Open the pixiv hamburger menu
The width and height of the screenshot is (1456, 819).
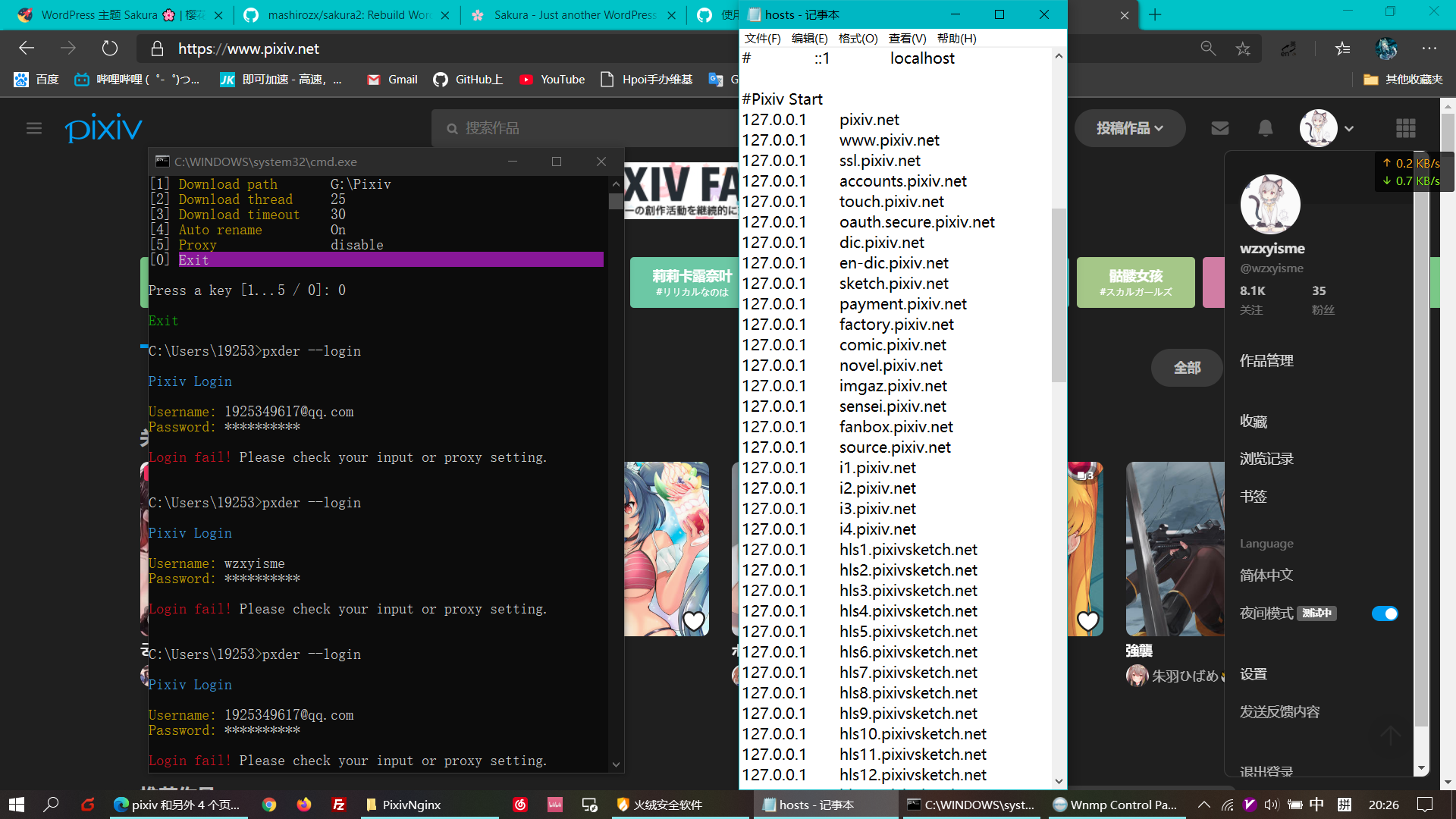(x=34, y=128)
